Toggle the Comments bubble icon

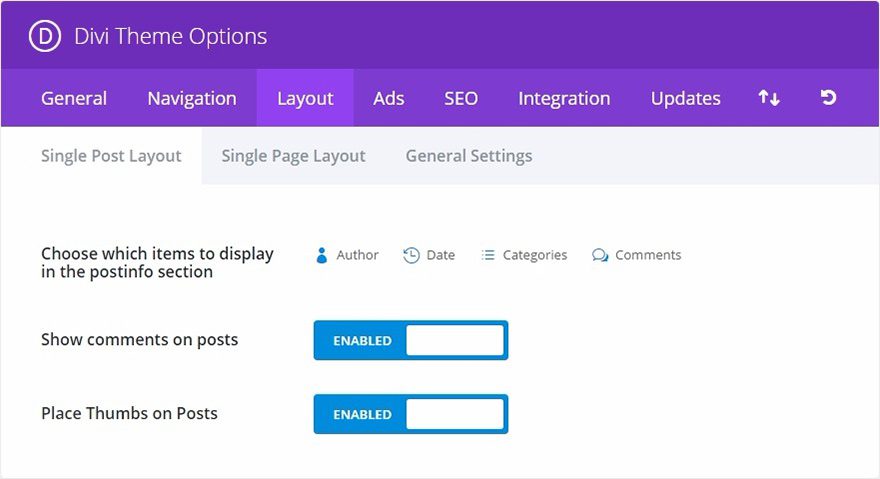600,255
